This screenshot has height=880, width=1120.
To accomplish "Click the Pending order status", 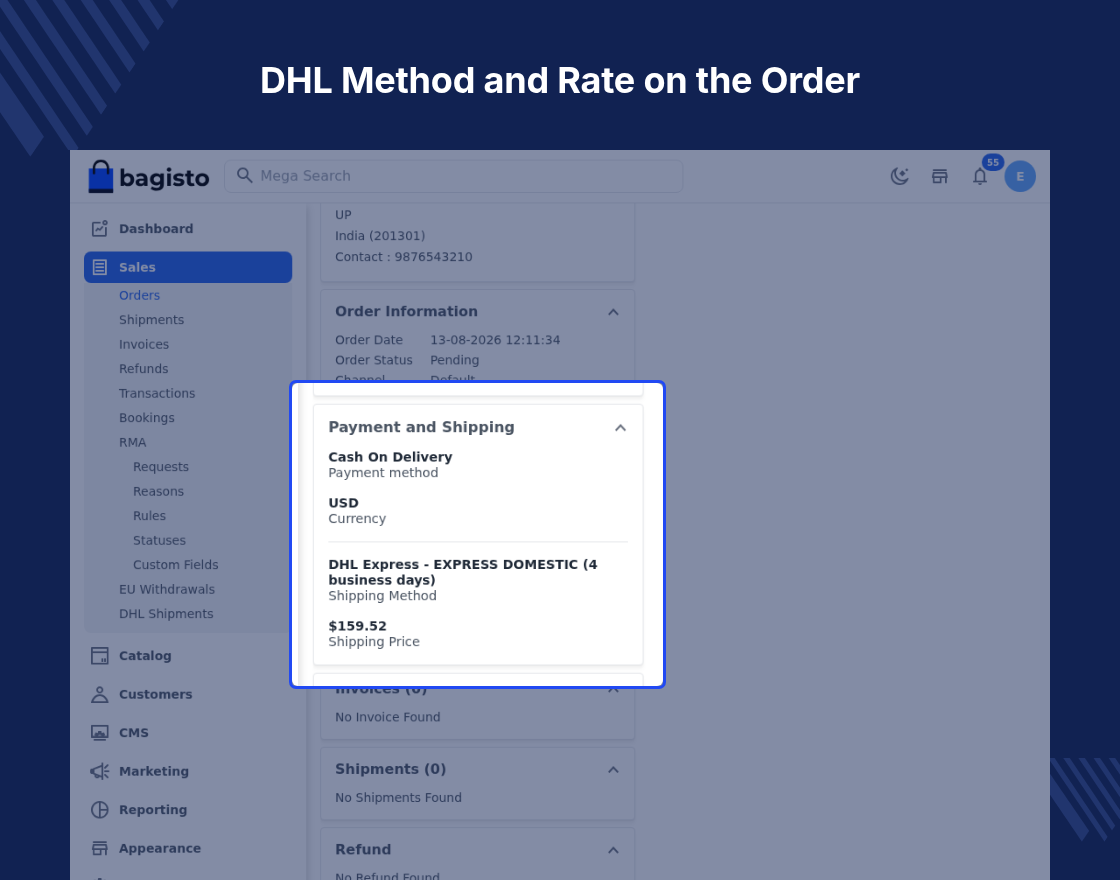I will coord(454,360).
